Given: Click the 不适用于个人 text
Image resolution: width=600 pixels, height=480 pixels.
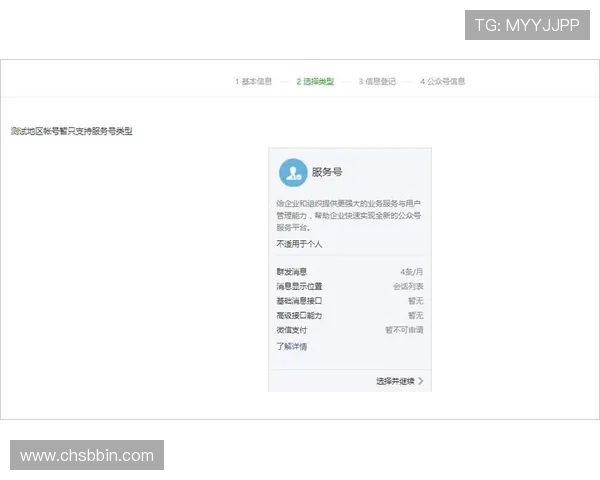Looking at the screenshot, I should click(299, 244).
